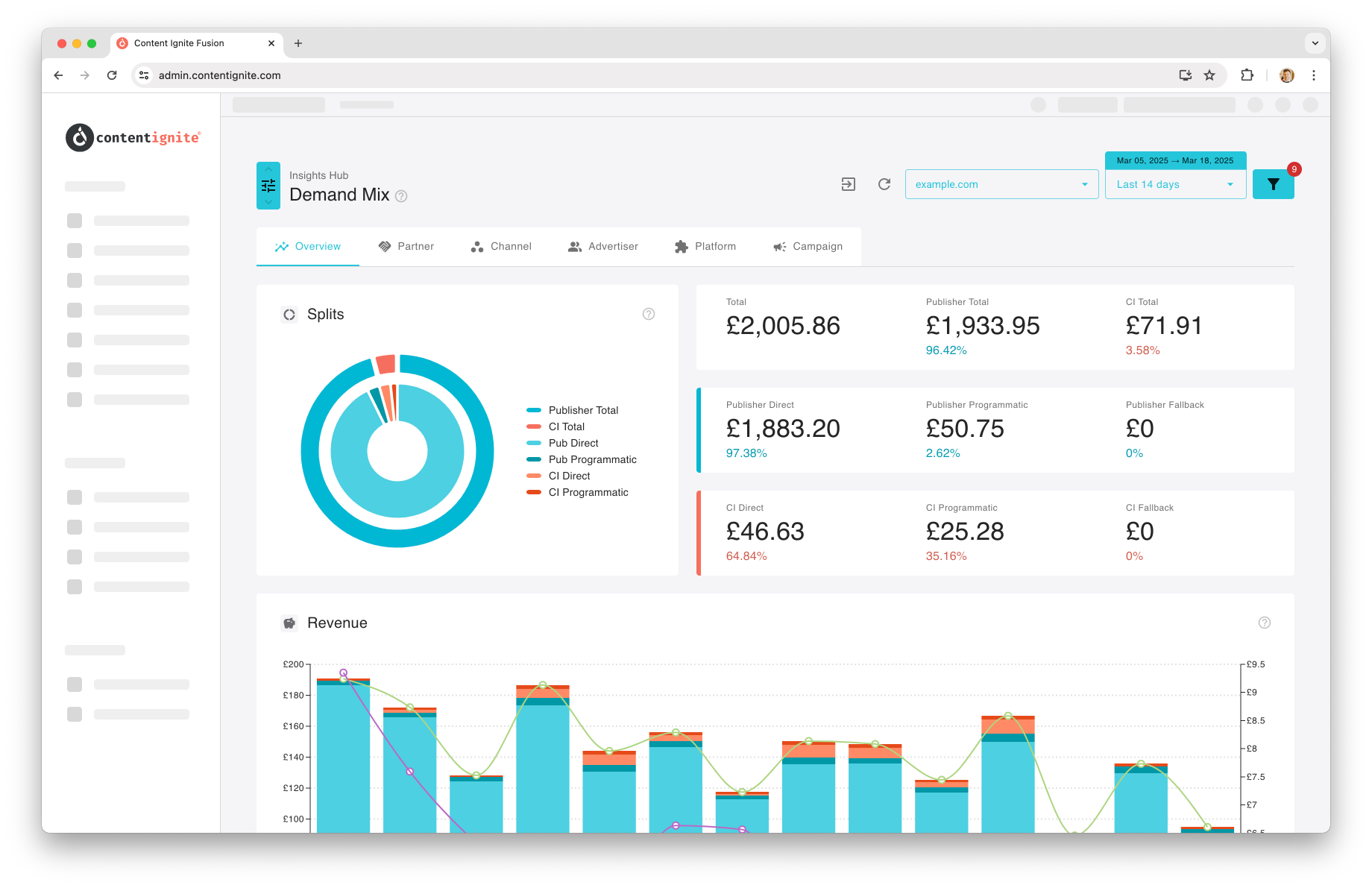The width and height of the screenshot is (1372, 888).
Task: Click the Total £2,005.86 value
Action: pos(783,326)
